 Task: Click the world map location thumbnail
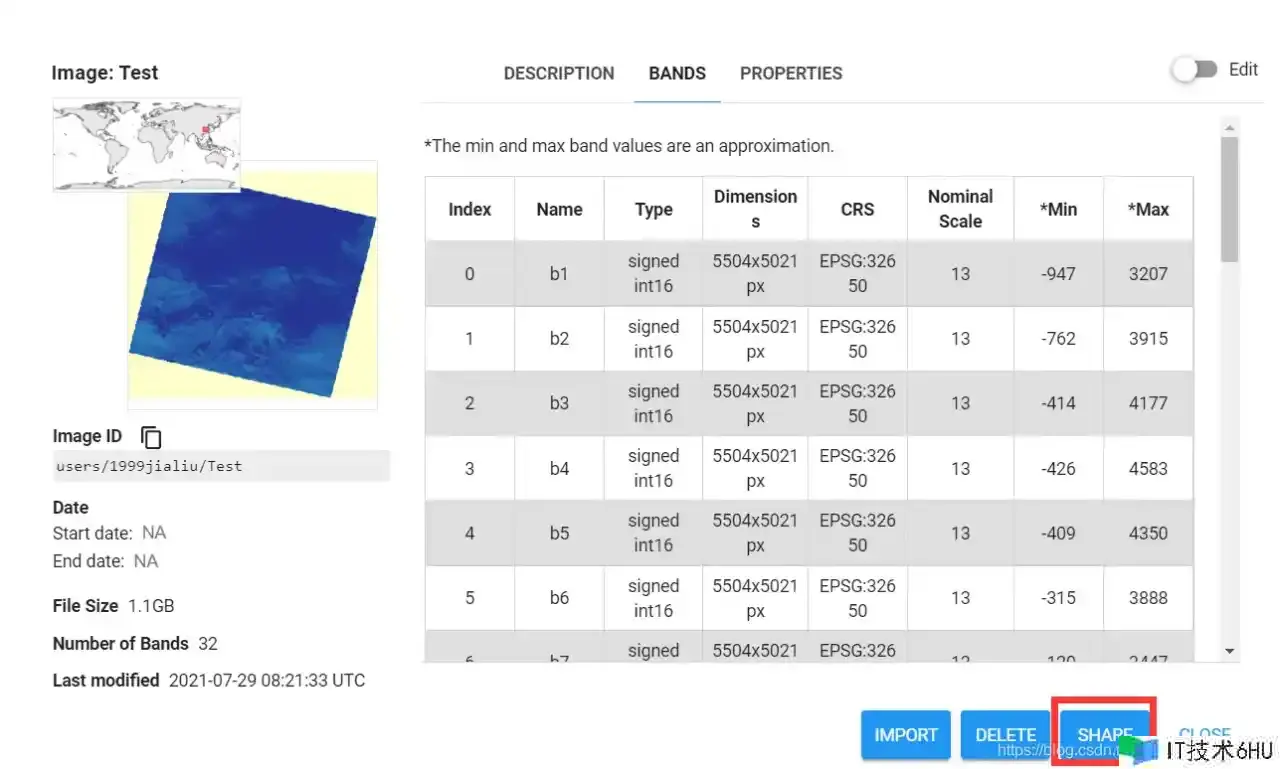(147, 144)
